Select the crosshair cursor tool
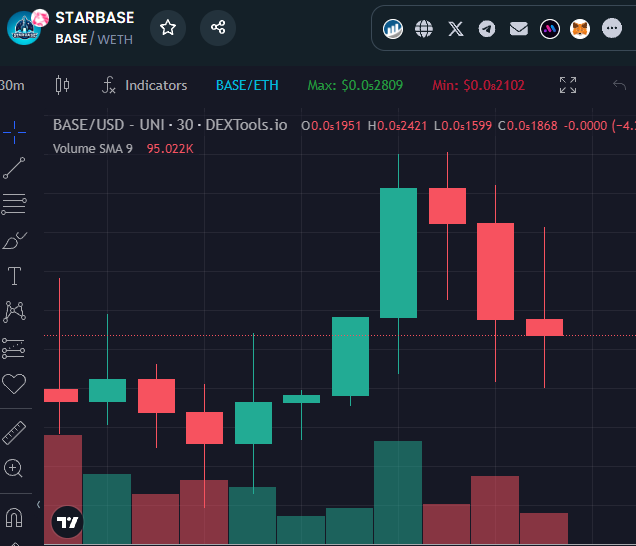This screenshot has width=636, height=546. 14,132
